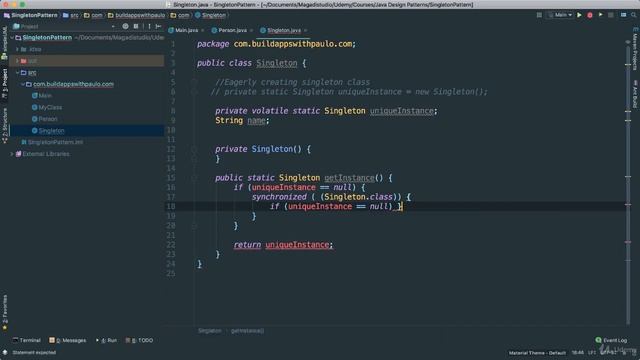
Task: Open the TODO tool window
Action: (139, 340)
